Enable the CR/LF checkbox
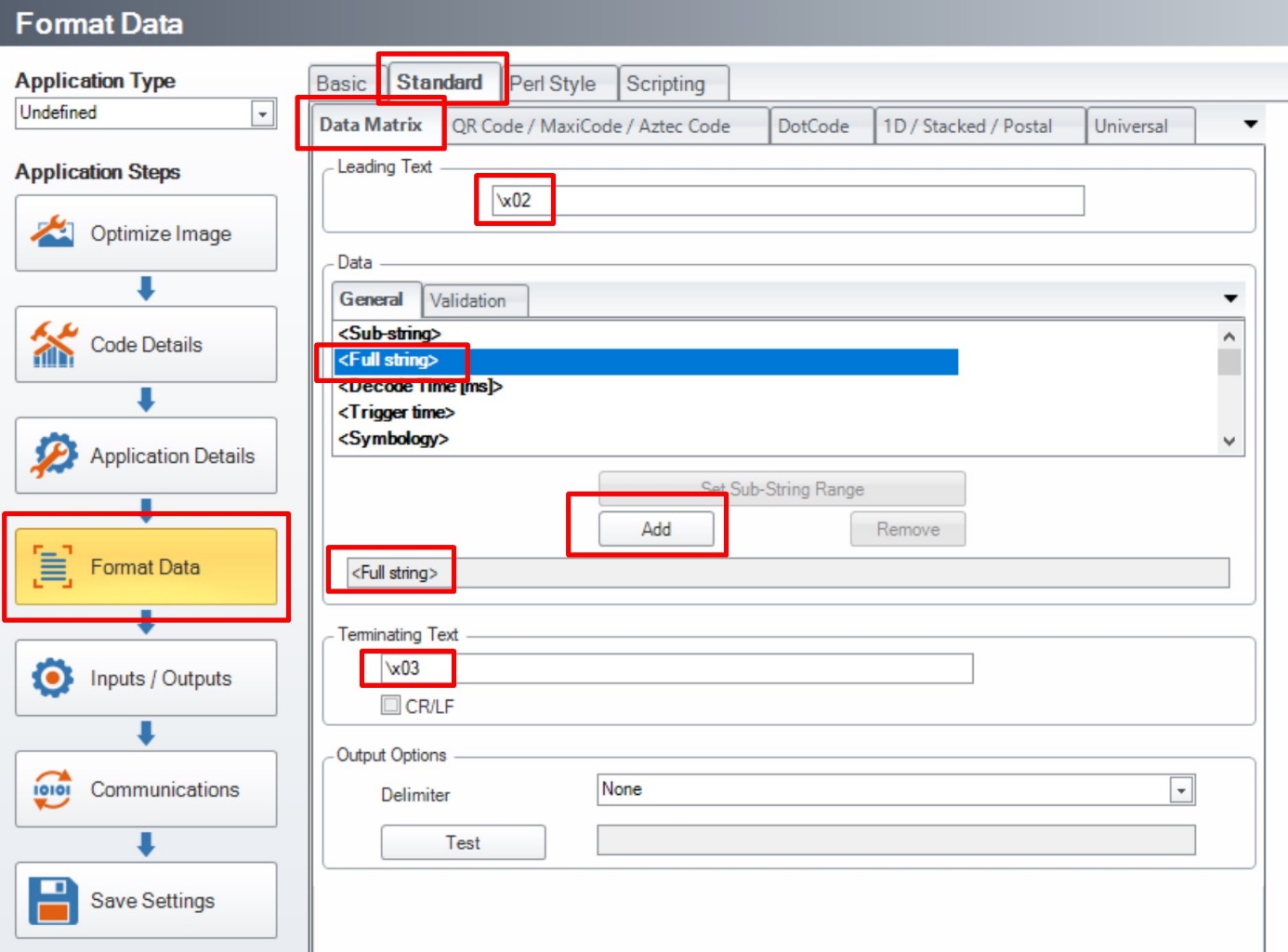This screenshot has width=1288, height=952. pos(391,706)
